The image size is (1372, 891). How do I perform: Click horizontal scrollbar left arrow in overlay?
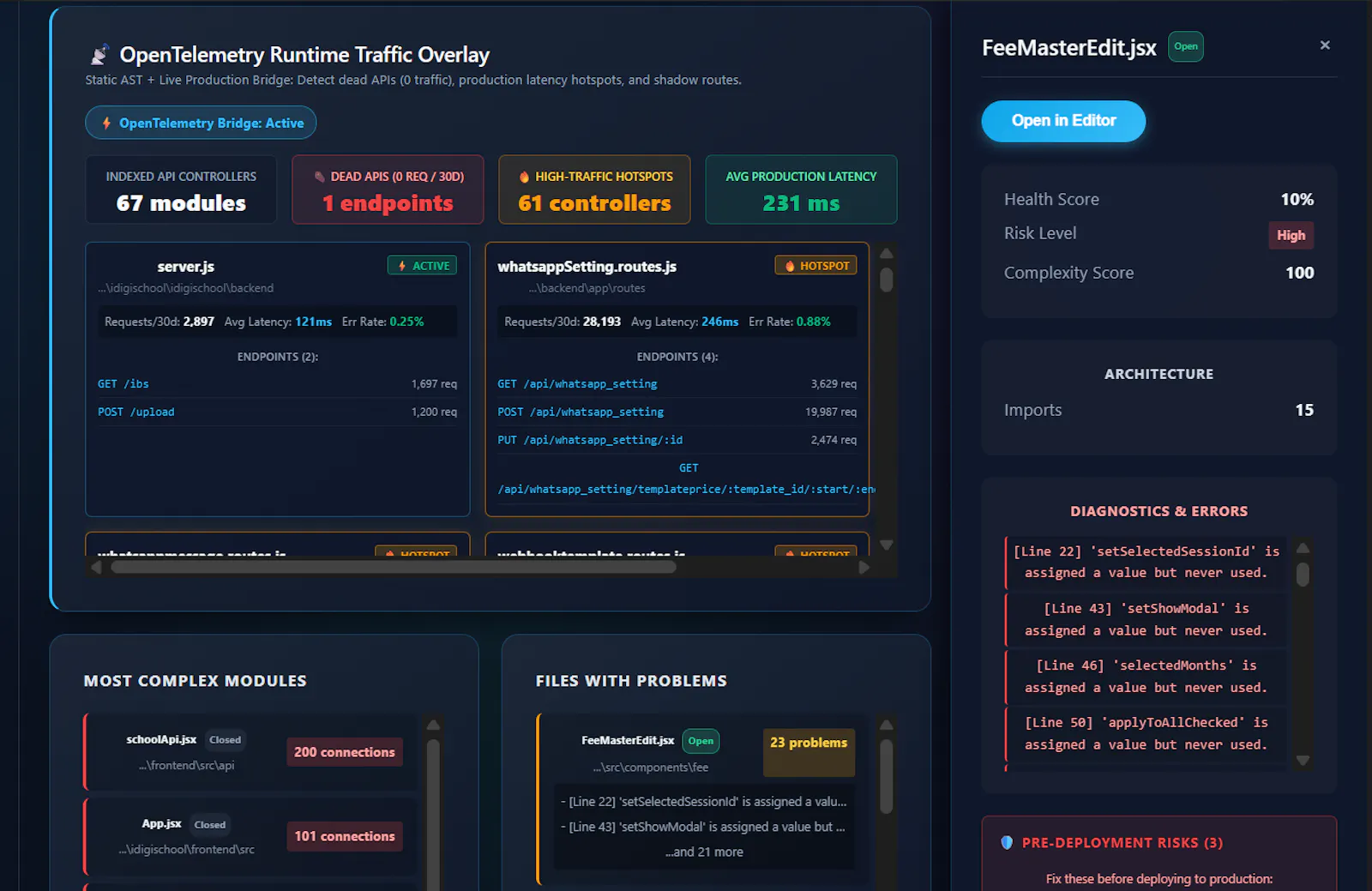[x=96, y=567]
